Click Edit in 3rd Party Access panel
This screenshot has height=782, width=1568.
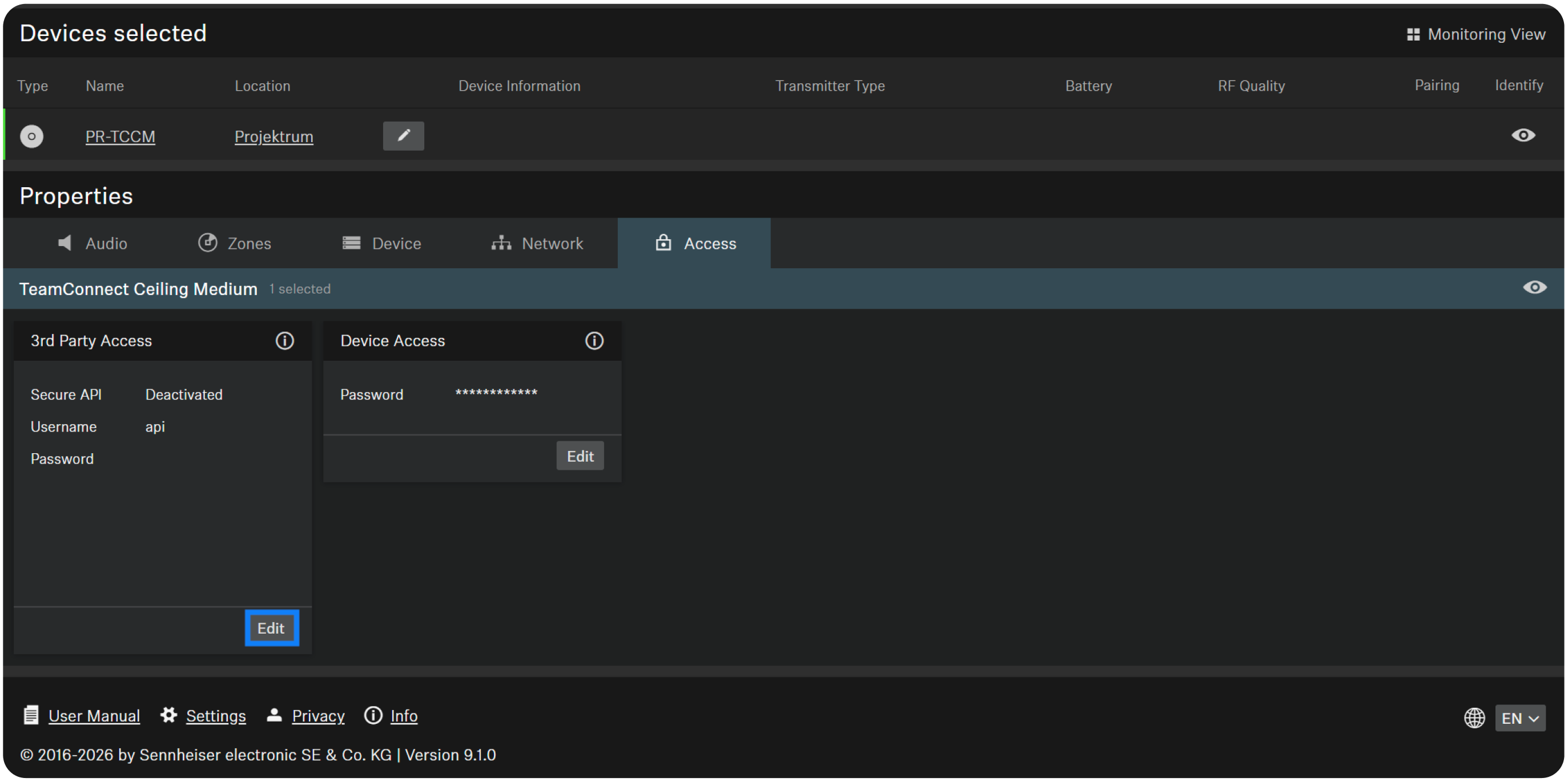pos(271,628)
